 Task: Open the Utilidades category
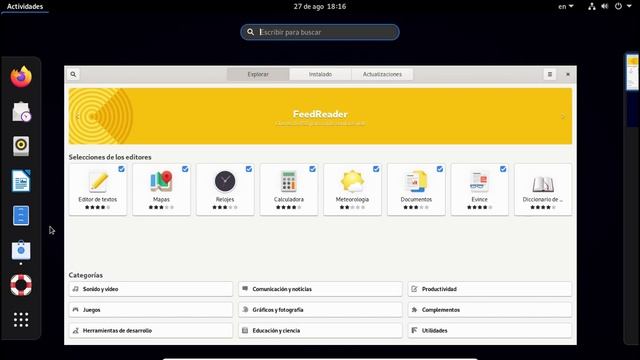click(x=490, y=331)
